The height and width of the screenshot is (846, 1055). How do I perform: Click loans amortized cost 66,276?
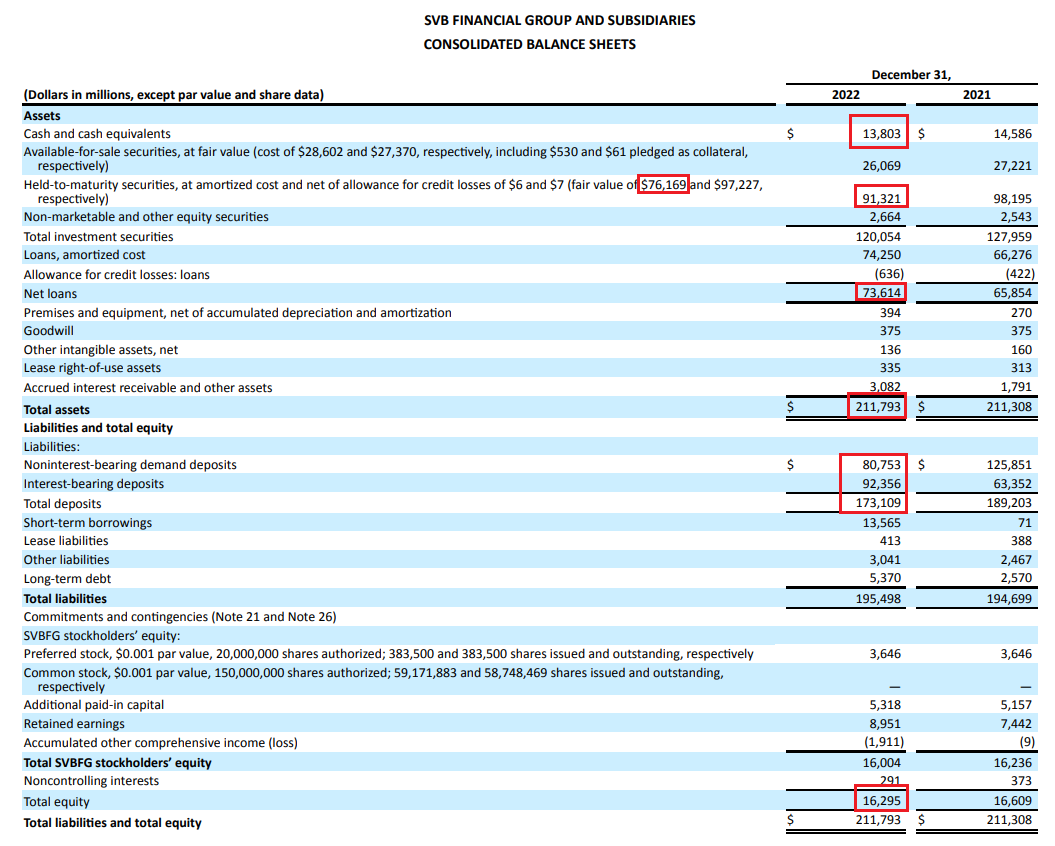tap(1012, 255)
